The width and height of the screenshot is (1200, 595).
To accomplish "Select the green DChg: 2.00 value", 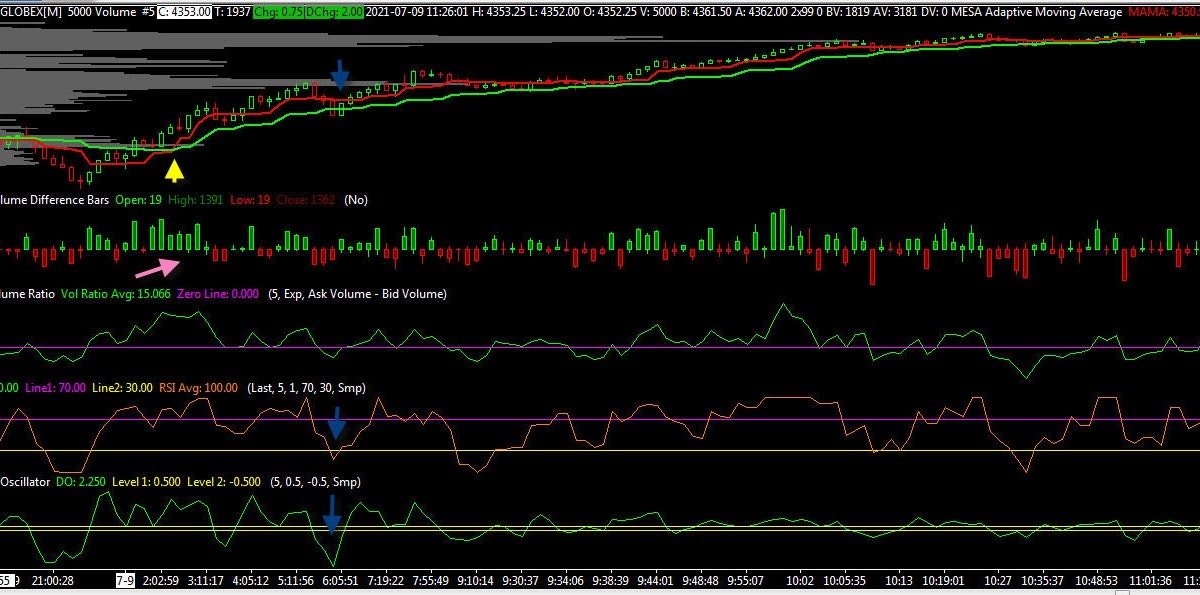I will (334, 11).
